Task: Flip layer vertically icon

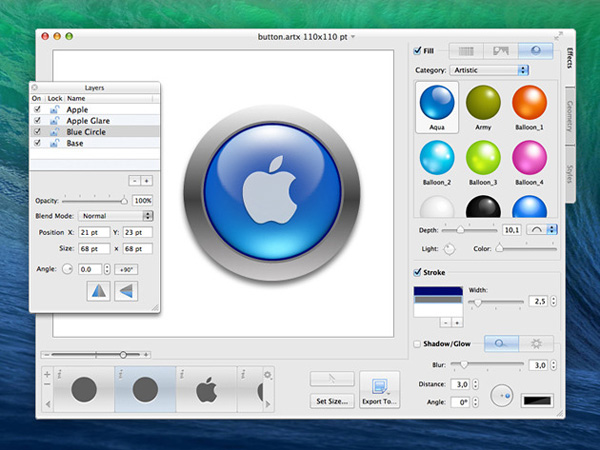Action: click(126, 291)
